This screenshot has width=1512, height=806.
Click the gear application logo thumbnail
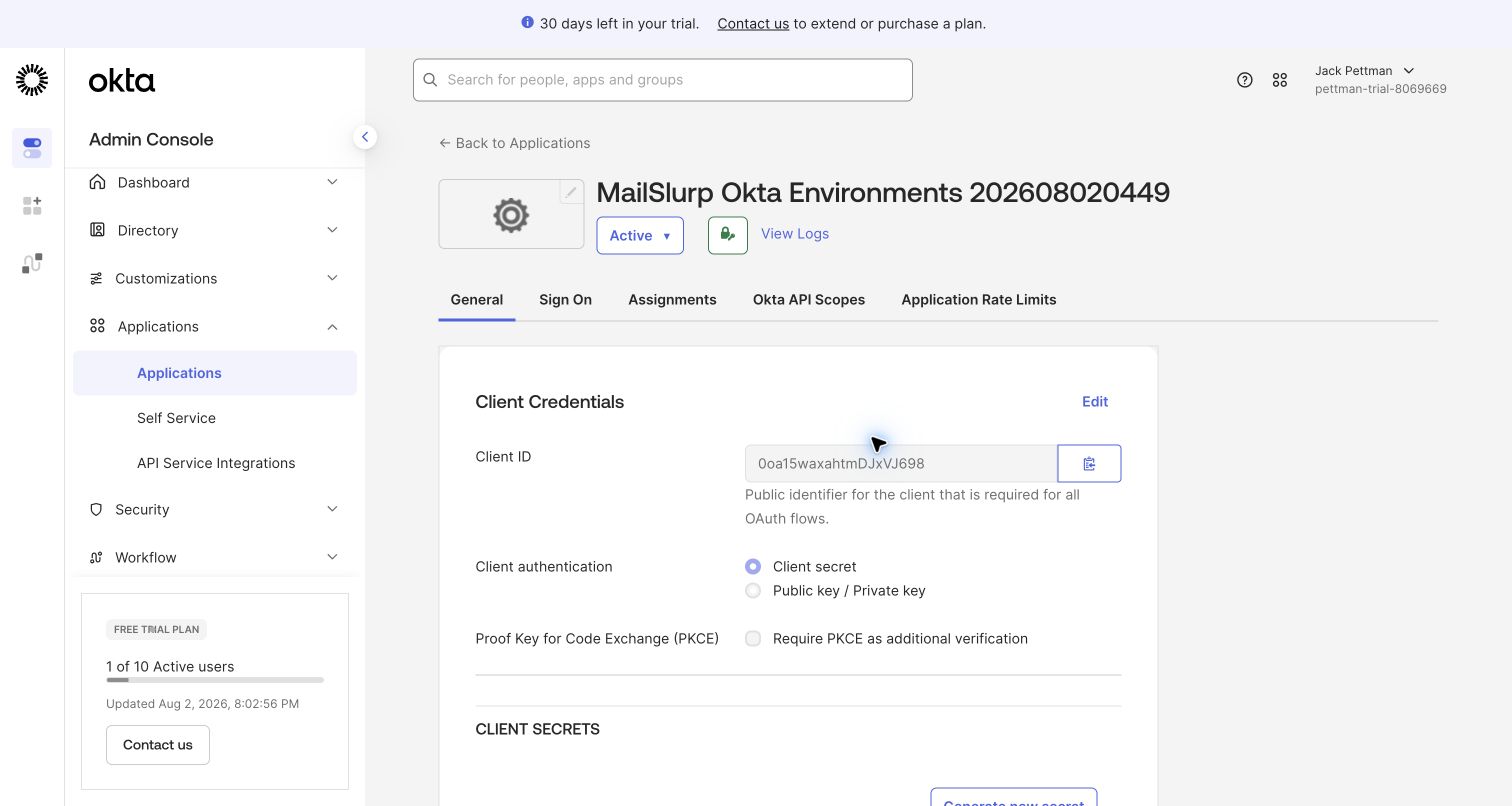coord(511,214)
